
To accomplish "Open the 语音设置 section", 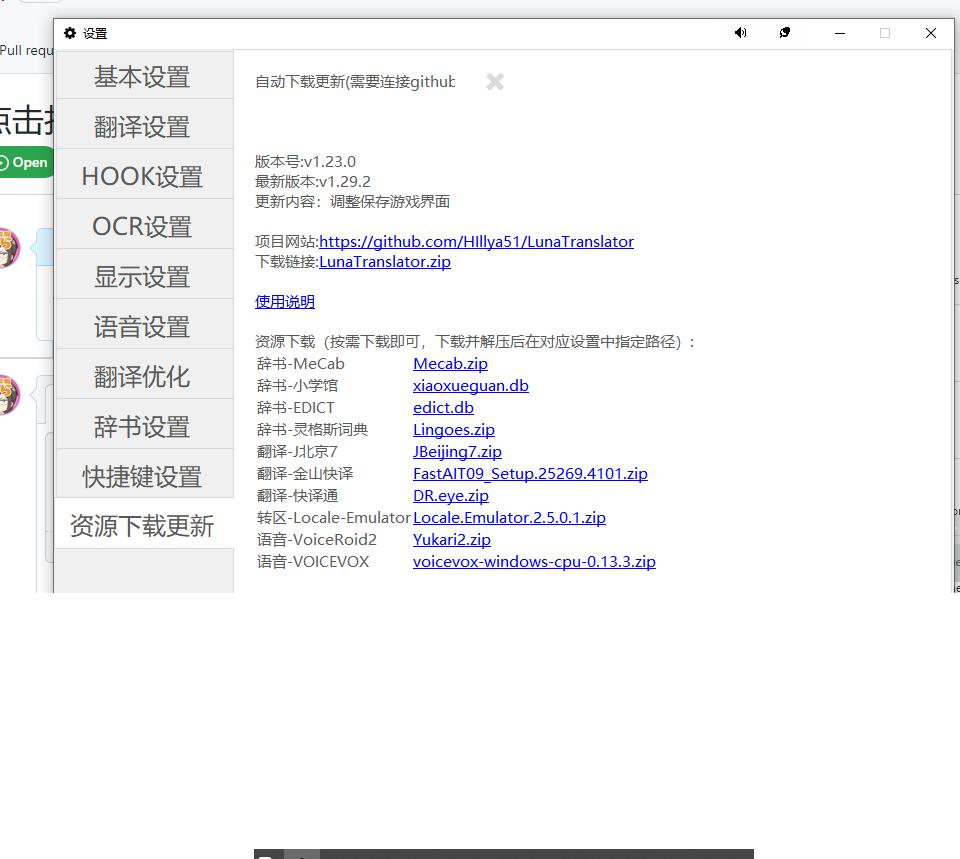I will [x=144, y=324].
